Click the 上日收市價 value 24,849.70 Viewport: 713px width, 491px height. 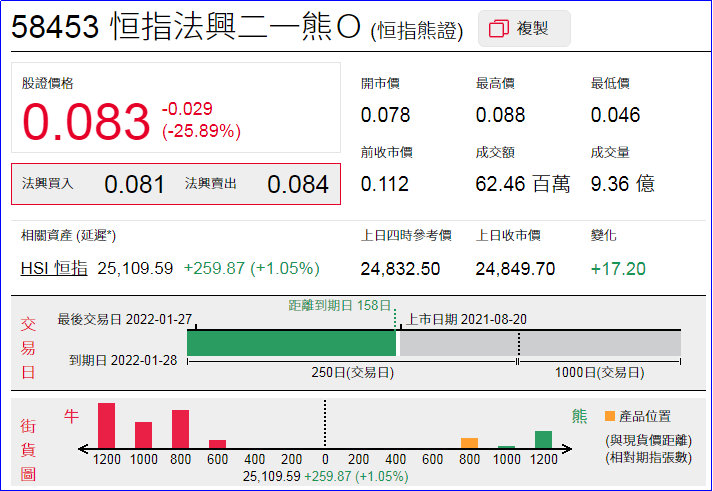515,269
